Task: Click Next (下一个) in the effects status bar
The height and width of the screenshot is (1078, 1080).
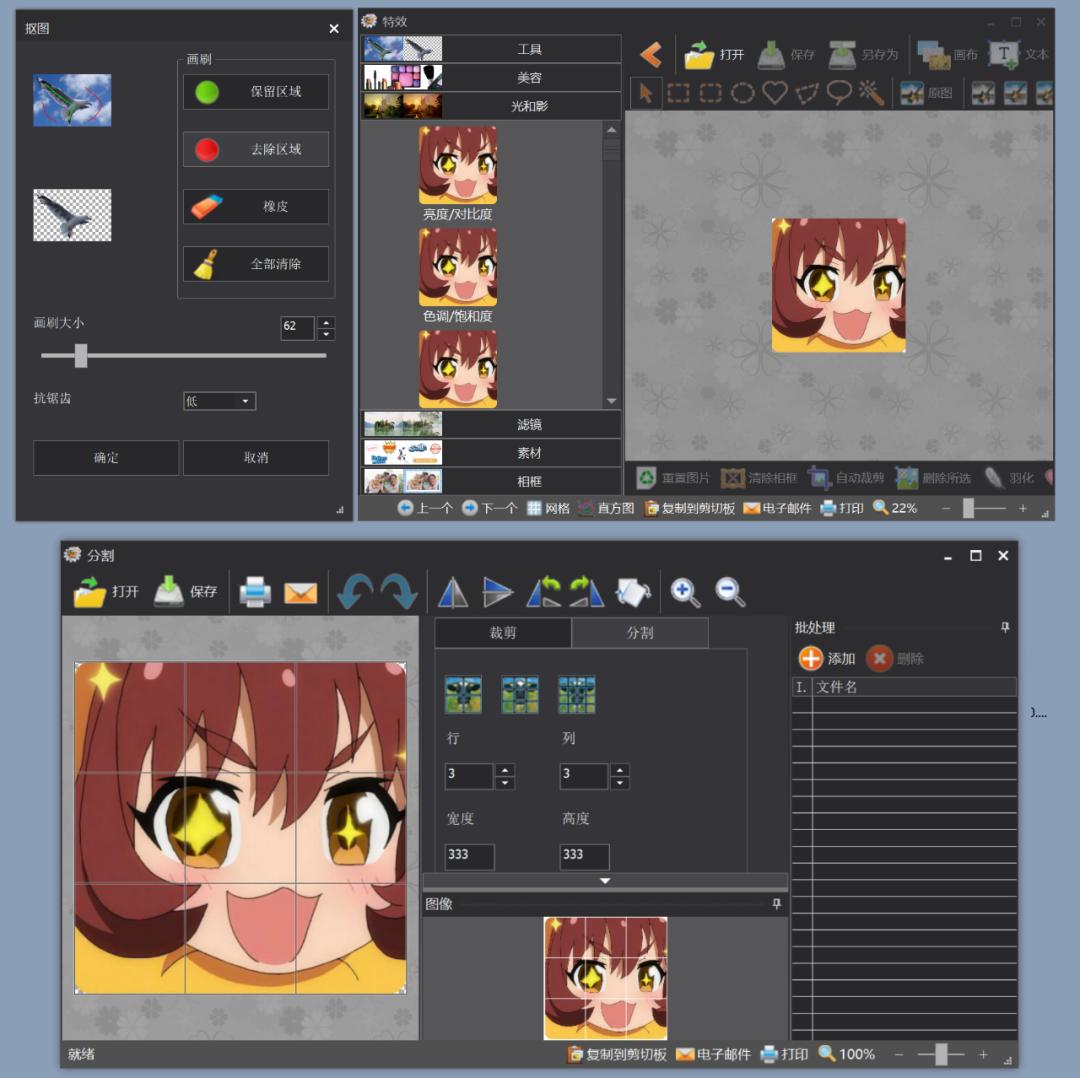Action: [x=489, y=508]
